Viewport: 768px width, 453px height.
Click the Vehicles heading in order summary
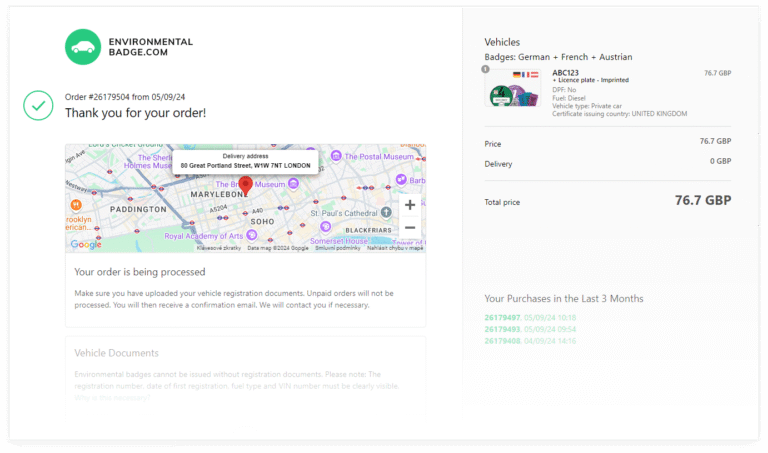point(502,42)
